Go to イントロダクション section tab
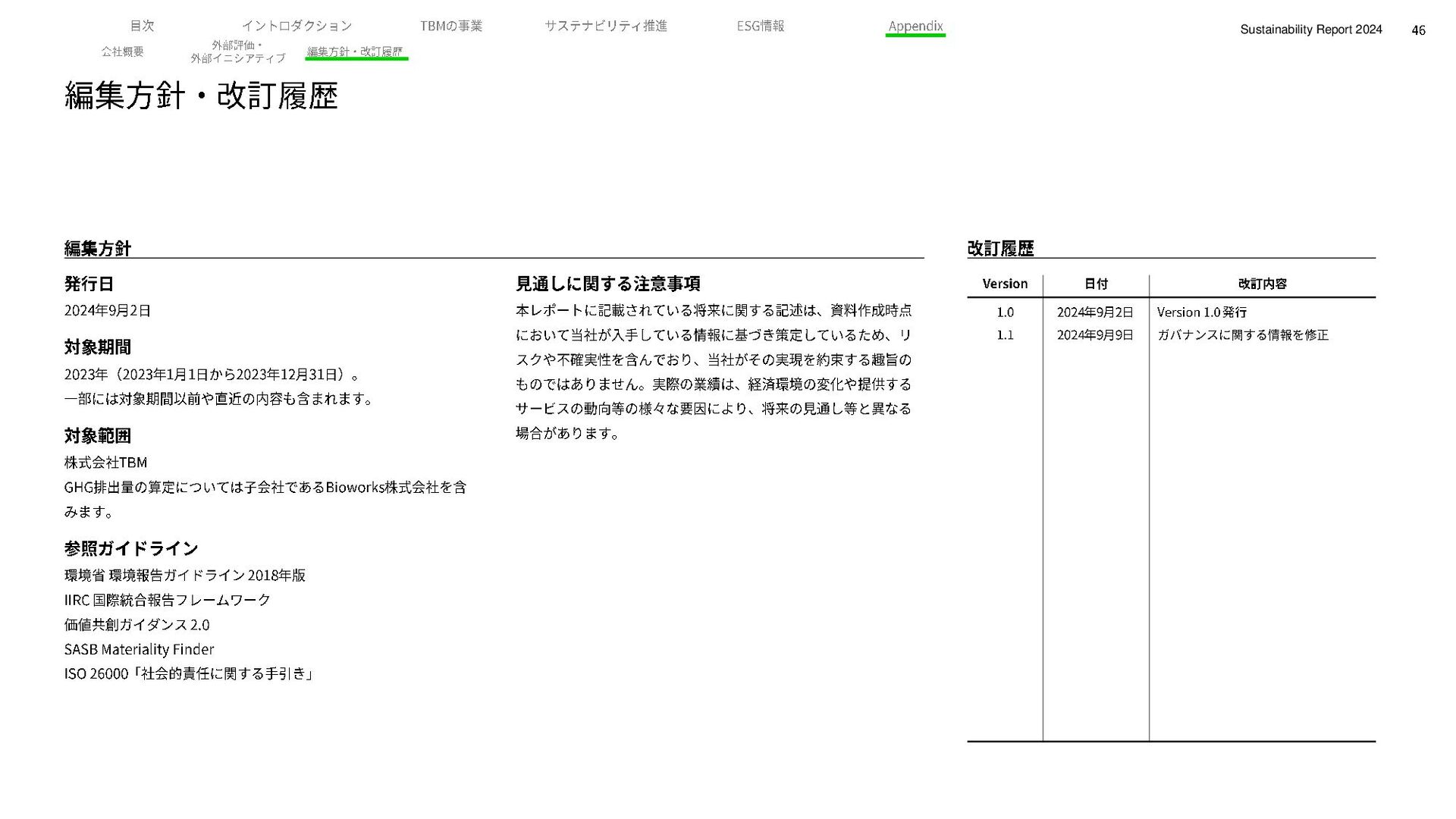The width and height of the screenshot is (1456, 819). 297,26
